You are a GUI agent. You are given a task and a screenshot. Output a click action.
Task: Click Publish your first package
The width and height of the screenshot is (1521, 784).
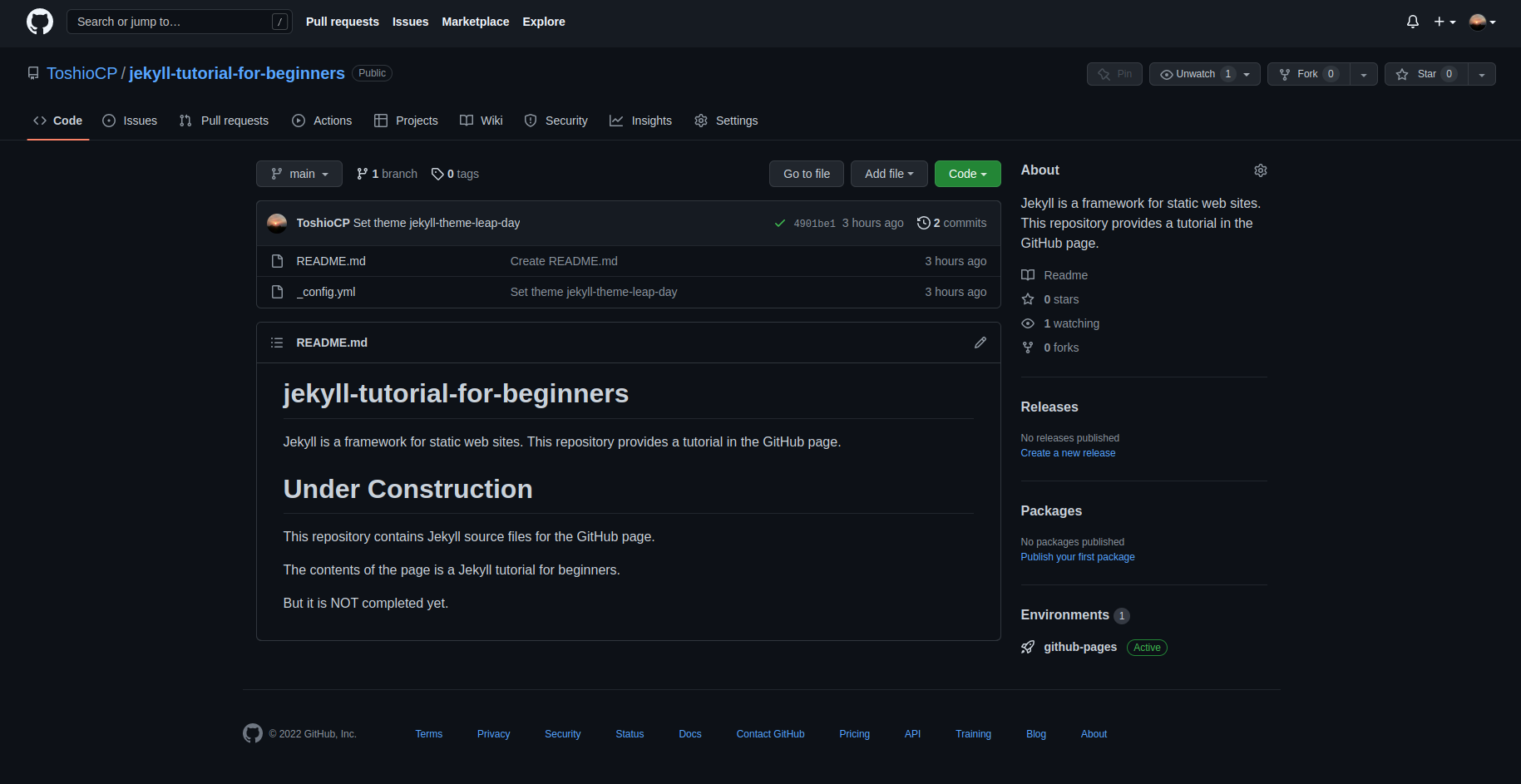1078,557
